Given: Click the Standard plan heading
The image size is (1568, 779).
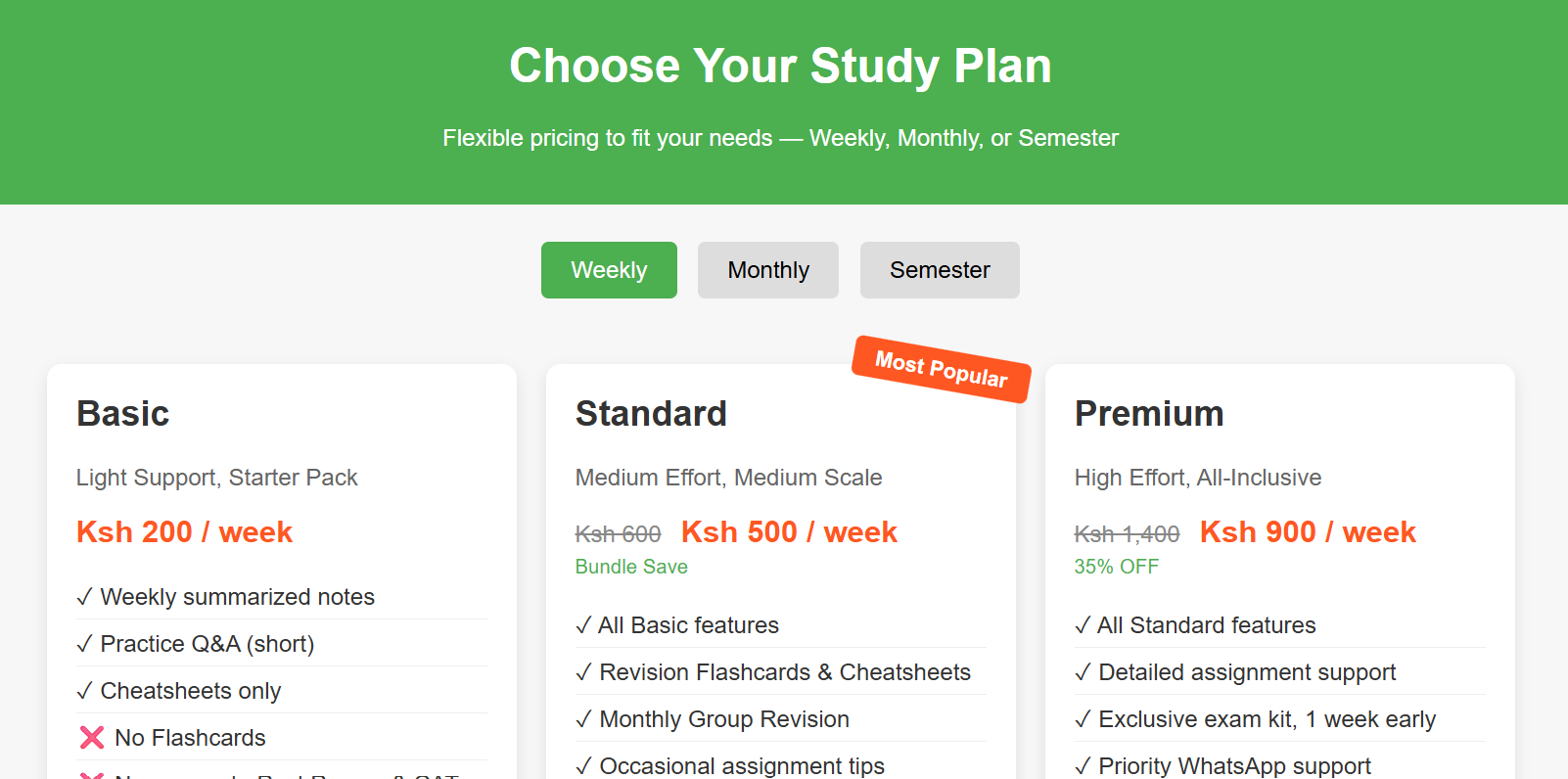Looking at the screenshot, I should [650, 413].
